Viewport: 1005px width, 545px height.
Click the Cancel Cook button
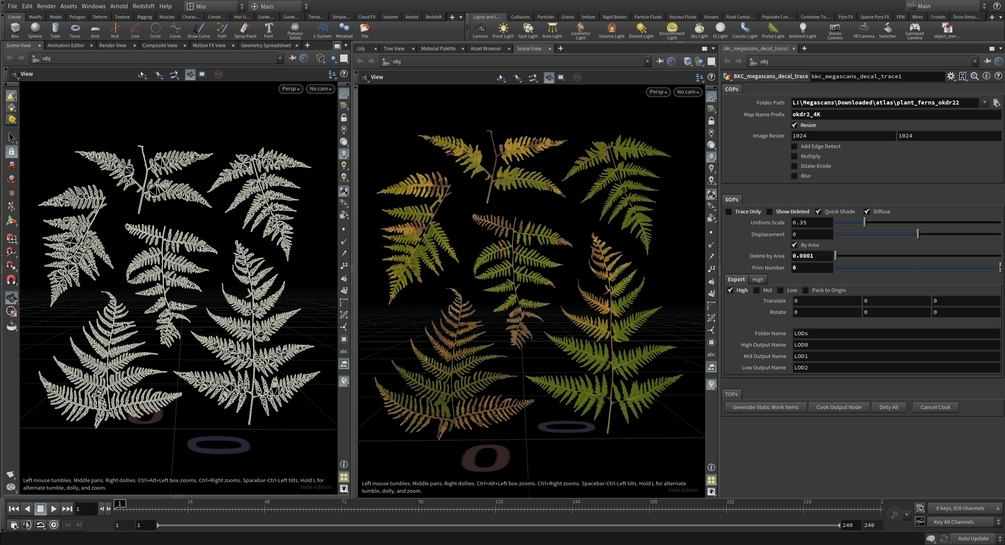pyautogui.click(x=935, y=407)
